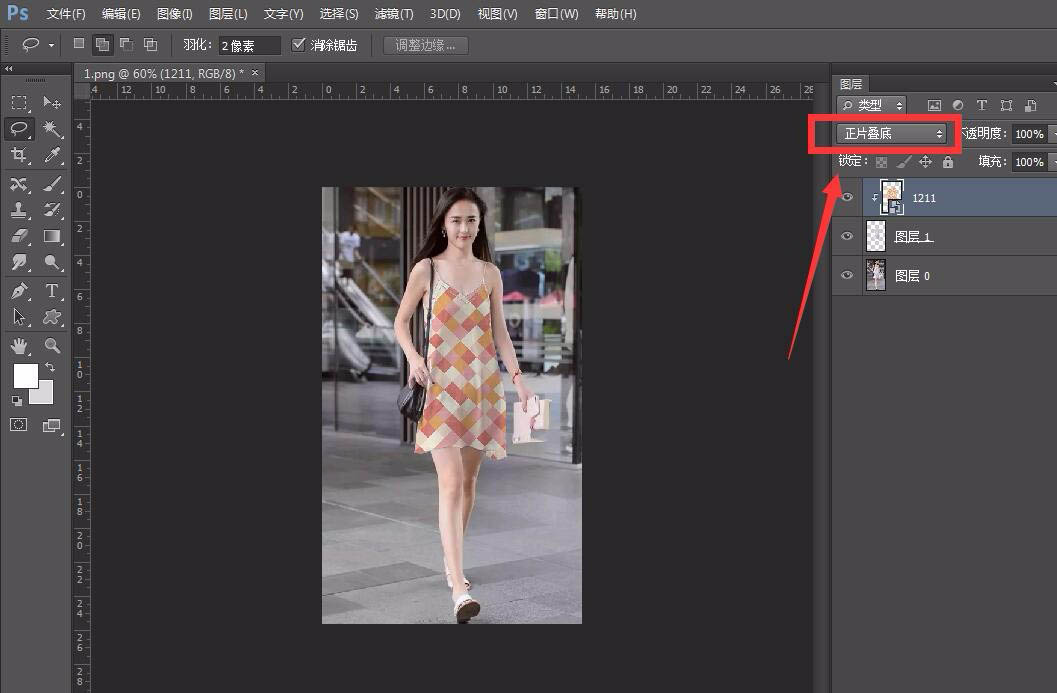Open the View (视图) menu
The image size is (1057, 693).
point(497,13)
